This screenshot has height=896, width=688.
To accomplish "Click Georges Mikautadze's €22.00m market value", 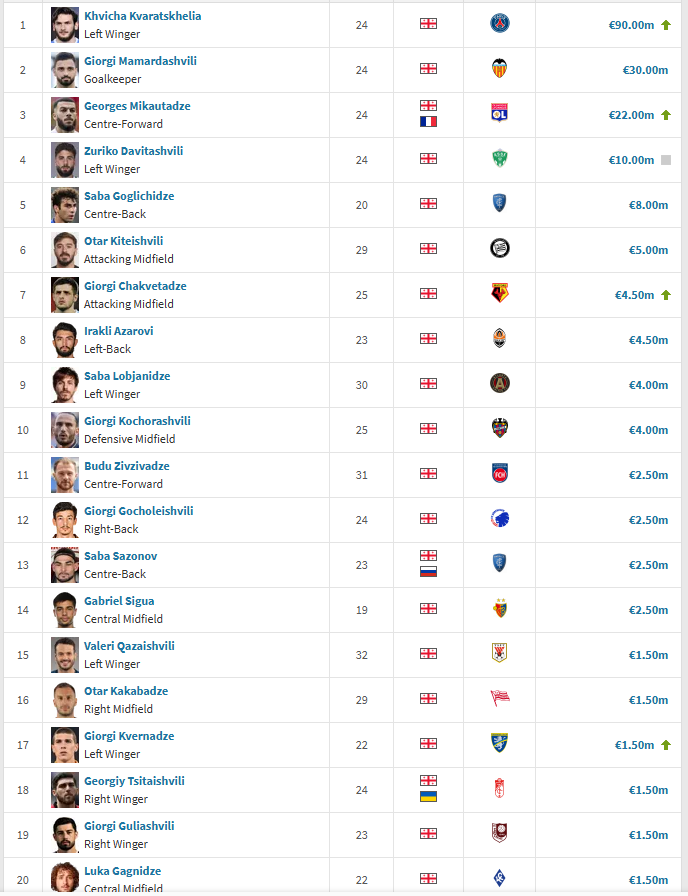I will tap(631, 115).
